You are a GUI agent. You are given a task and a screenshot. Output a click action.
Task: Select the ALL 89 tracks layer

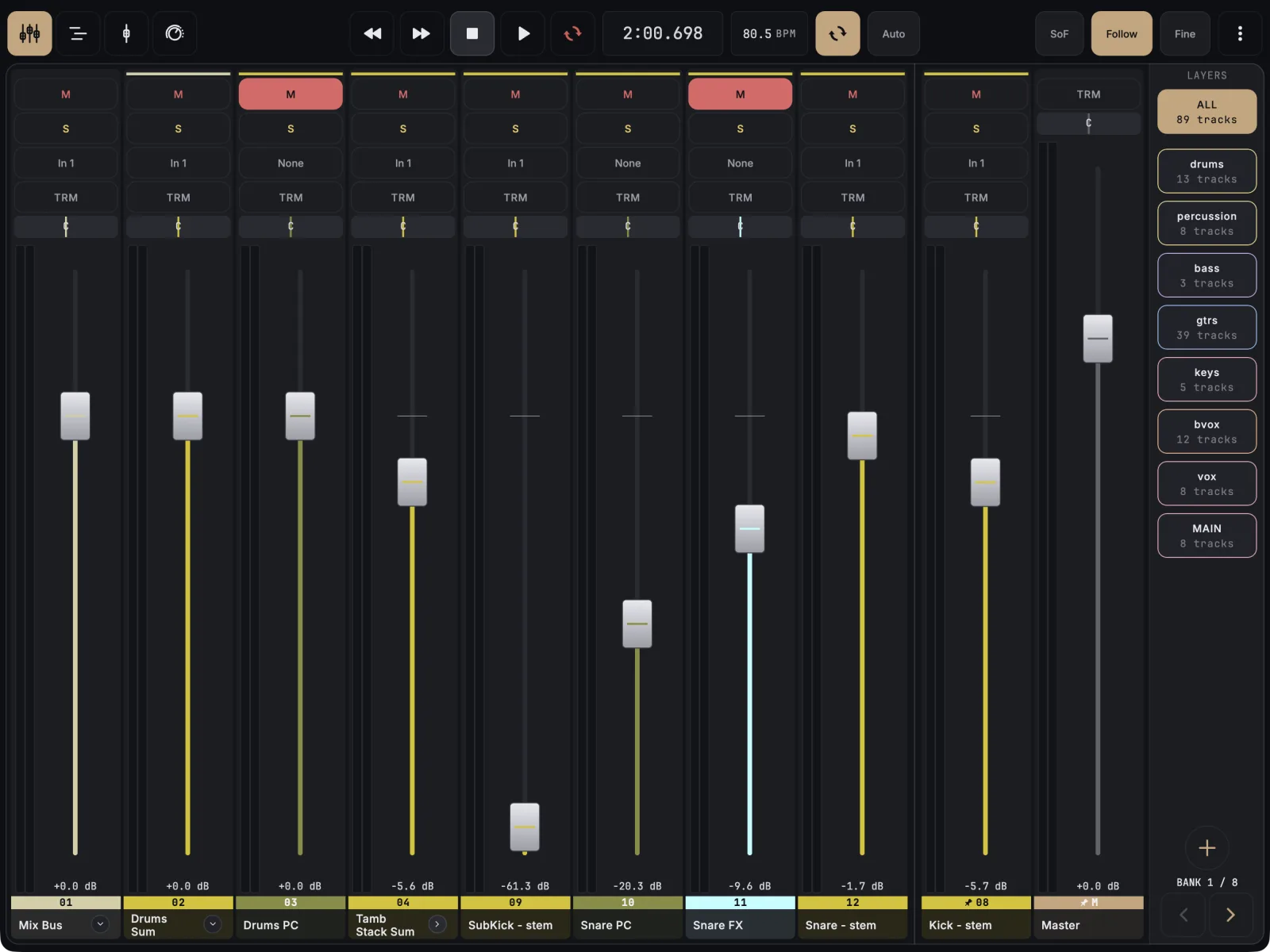tap(1206, 112)
